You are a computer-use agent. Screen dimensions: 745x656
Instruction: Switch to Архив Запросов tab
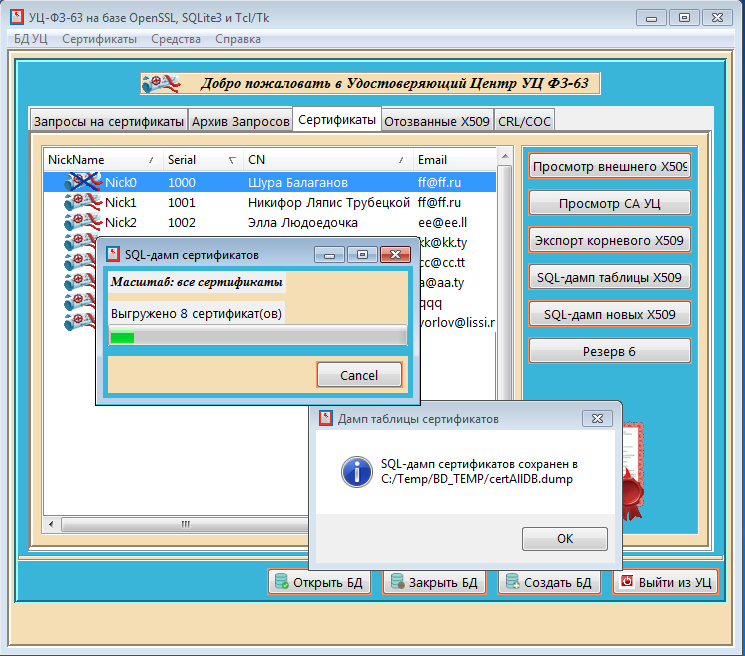(241, 121)
